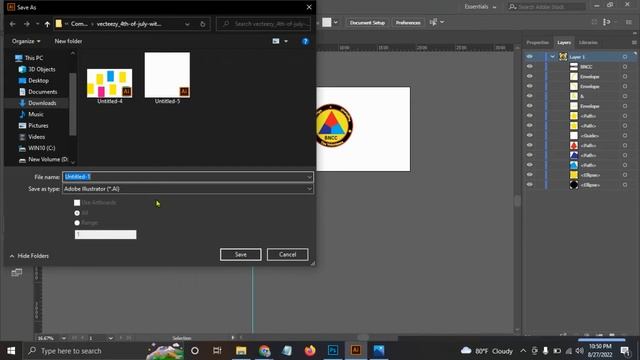Click New folder

(68, 41)
